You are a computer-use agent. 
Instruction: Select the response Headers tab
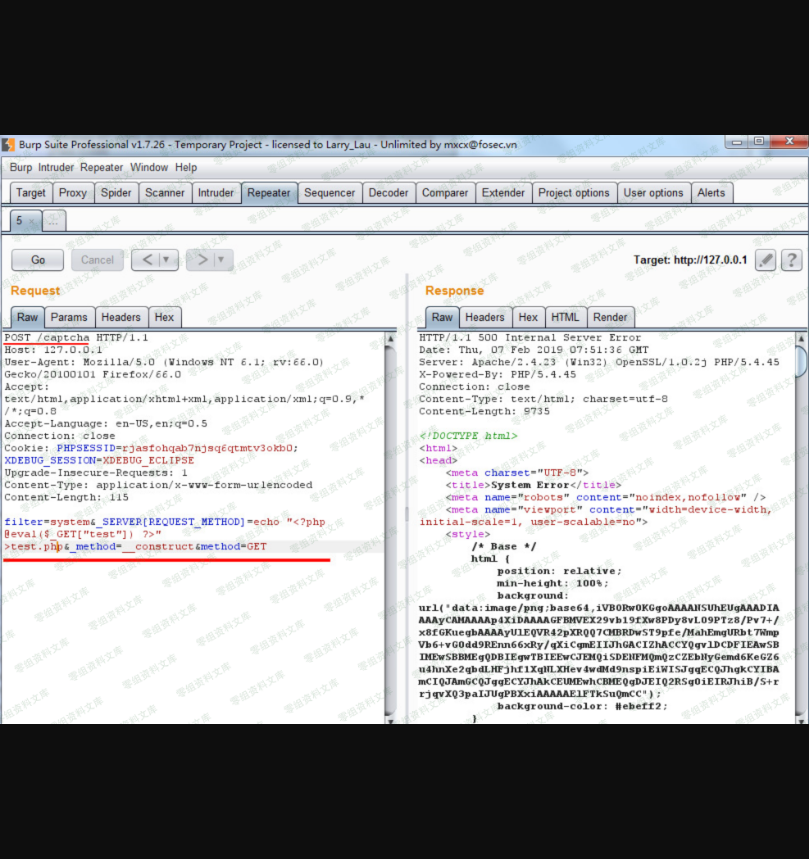[x=484, y=317]
